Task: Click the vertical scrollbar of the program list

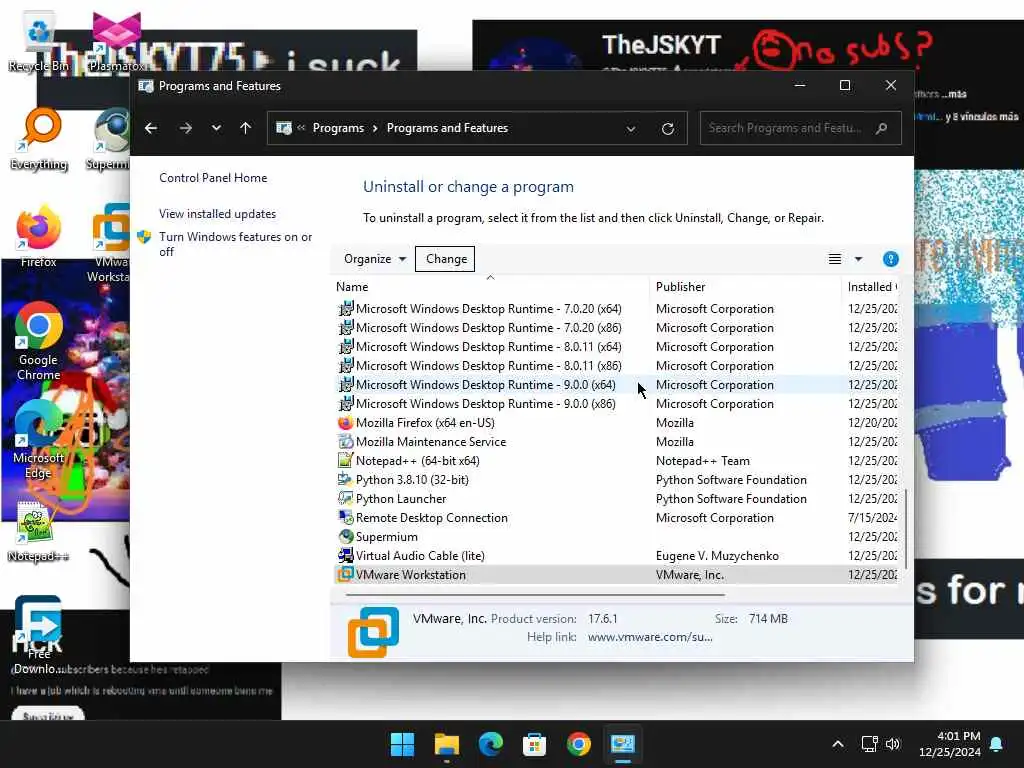Action: coord(906,528)
